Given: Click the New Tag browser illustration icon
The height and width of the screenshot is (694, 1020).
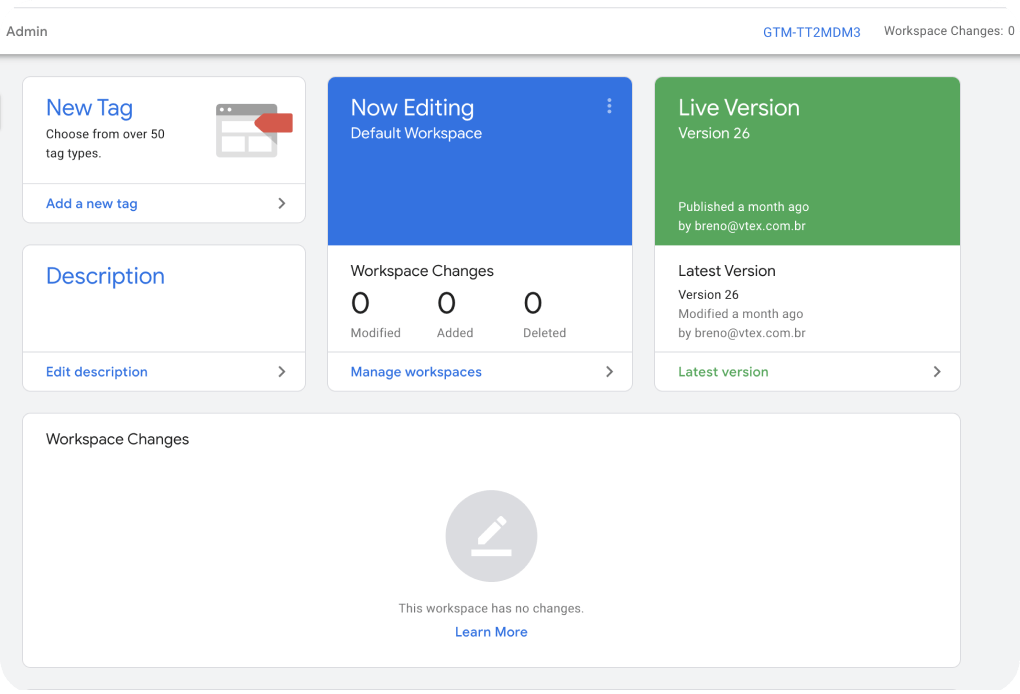Looking at the screenshot, I should [x=254, y=130].
